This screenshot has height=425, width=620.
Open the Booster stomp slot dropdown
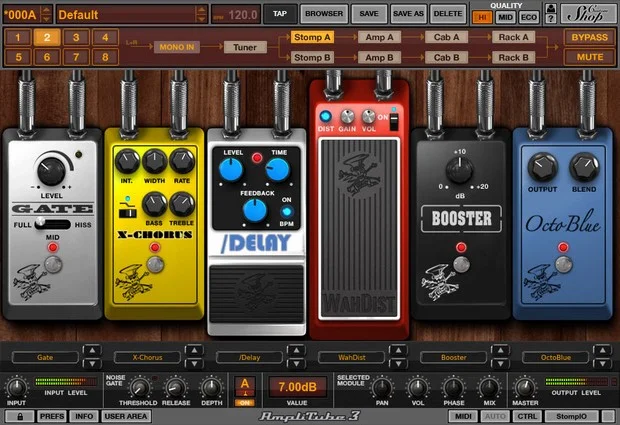tap(454, 357)
